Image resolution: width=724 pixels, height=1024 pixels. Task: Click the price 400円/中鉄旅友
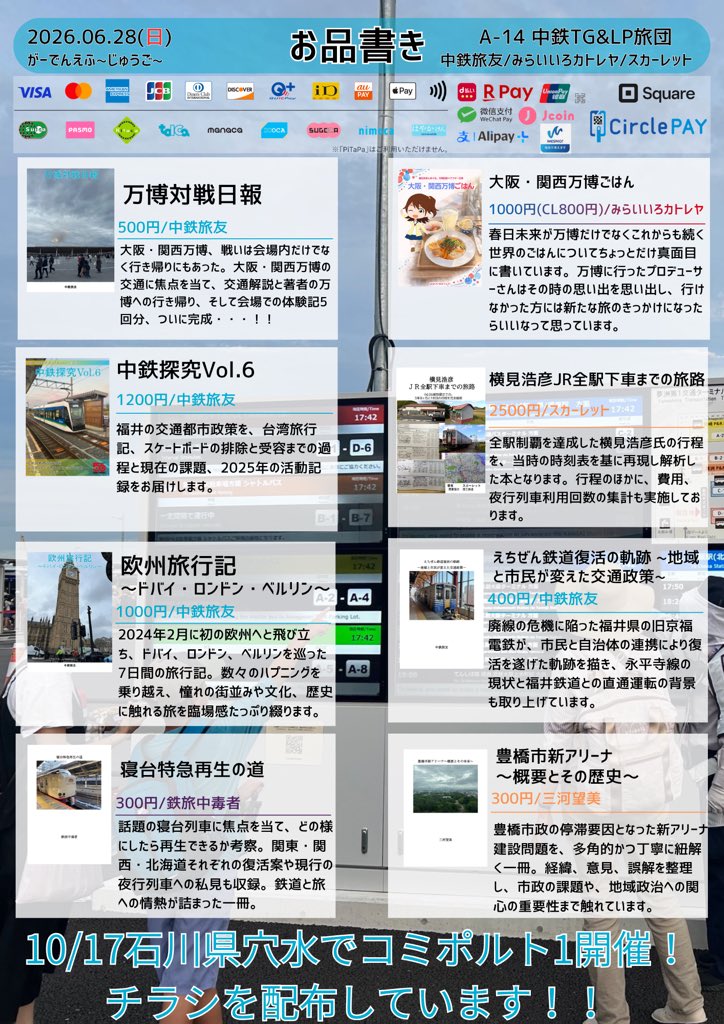point(543,598)
